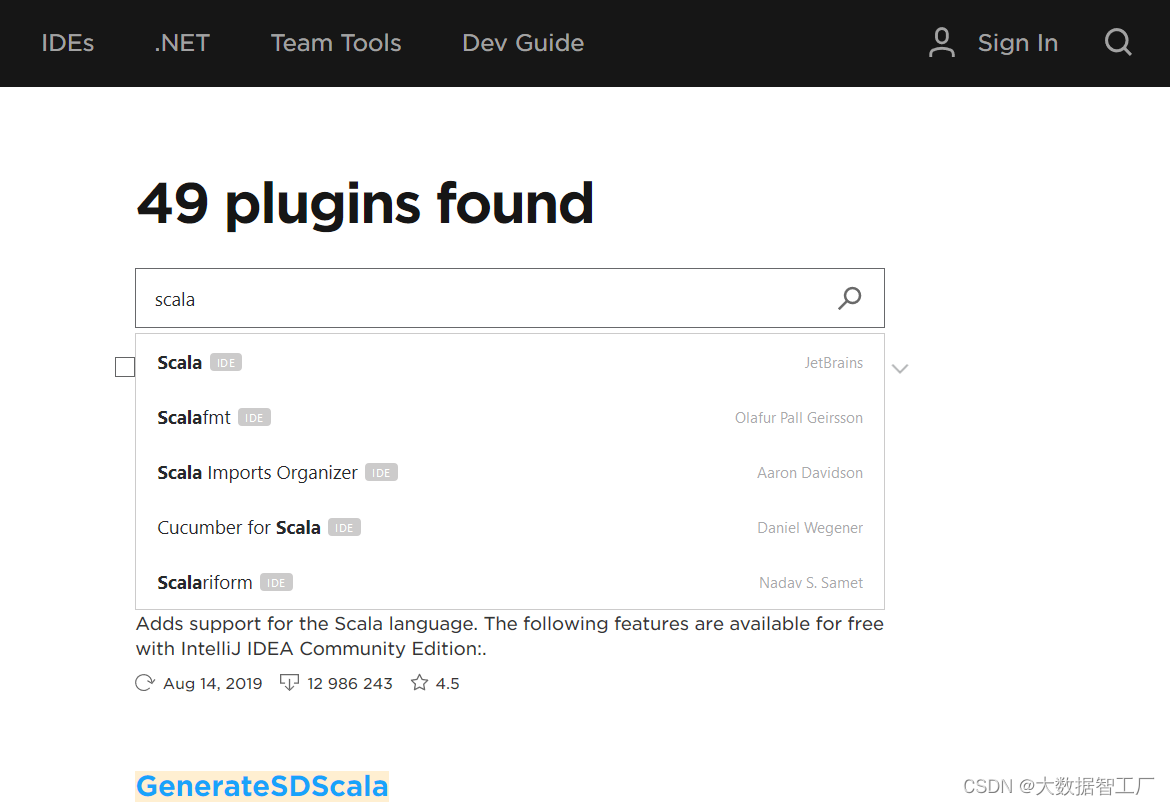Image resolution: width=1170 pixels, height=805 pixels.
Task: Go to Team Tools in the navigation bar
Action: [336, 43]
